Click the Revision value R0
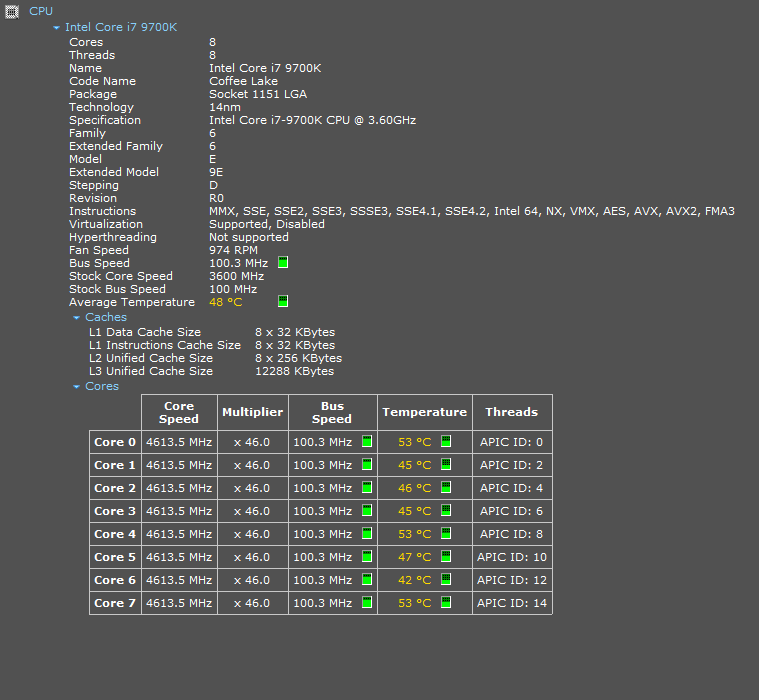 pyautogui.click(x=216, y=198)
